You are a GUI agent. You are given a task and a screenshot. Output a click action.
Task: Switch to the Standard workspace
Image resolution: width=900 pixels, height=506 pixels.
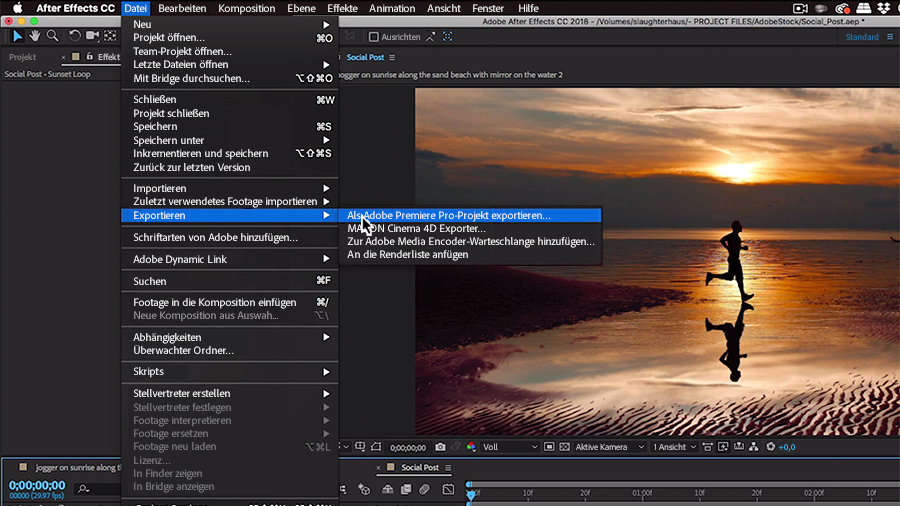pyautogui.click(x=862, y=37)
